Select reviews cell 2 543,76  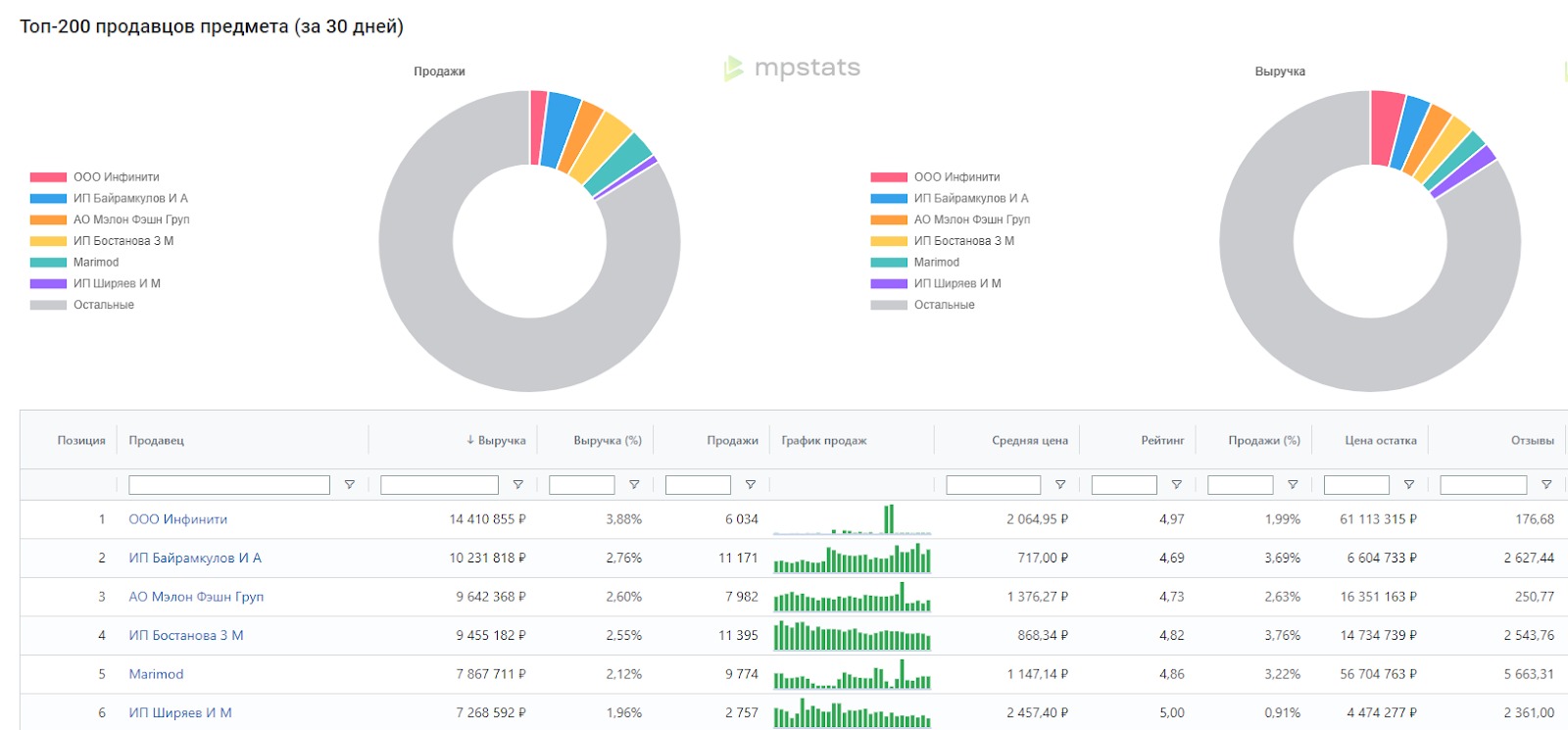click(x=1529, y=636)
